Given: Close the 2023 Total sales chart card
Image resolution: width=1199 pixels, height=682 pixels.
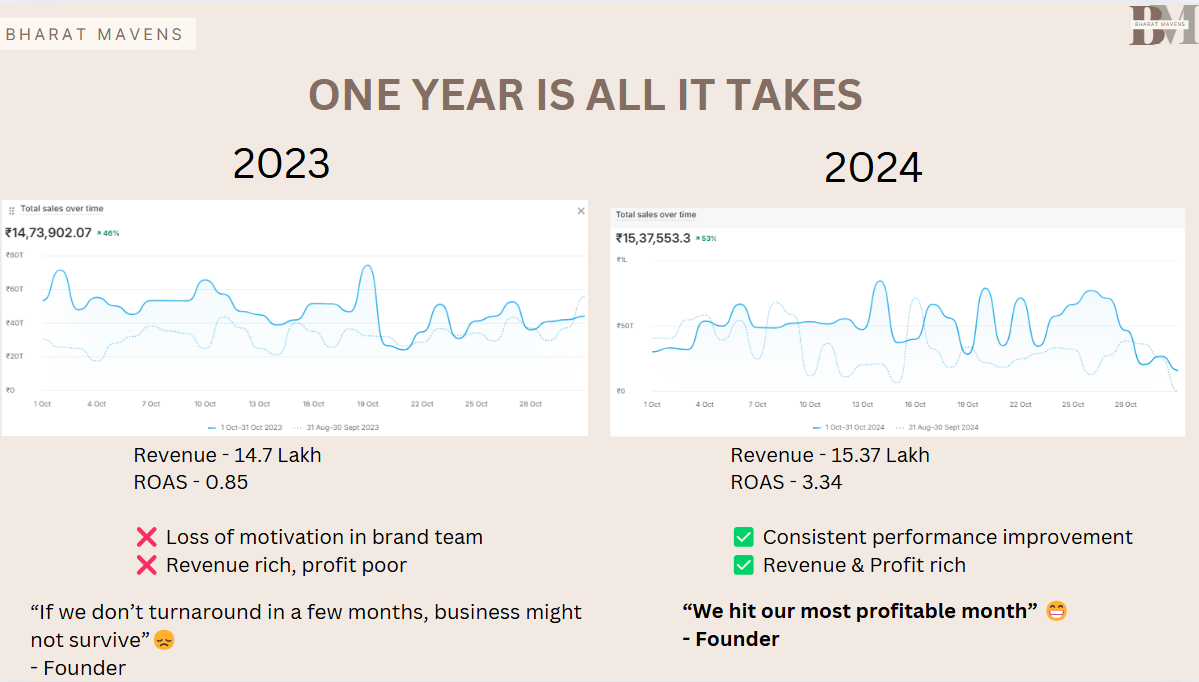Looking at the screenshot, I should (x=581, y=210).
